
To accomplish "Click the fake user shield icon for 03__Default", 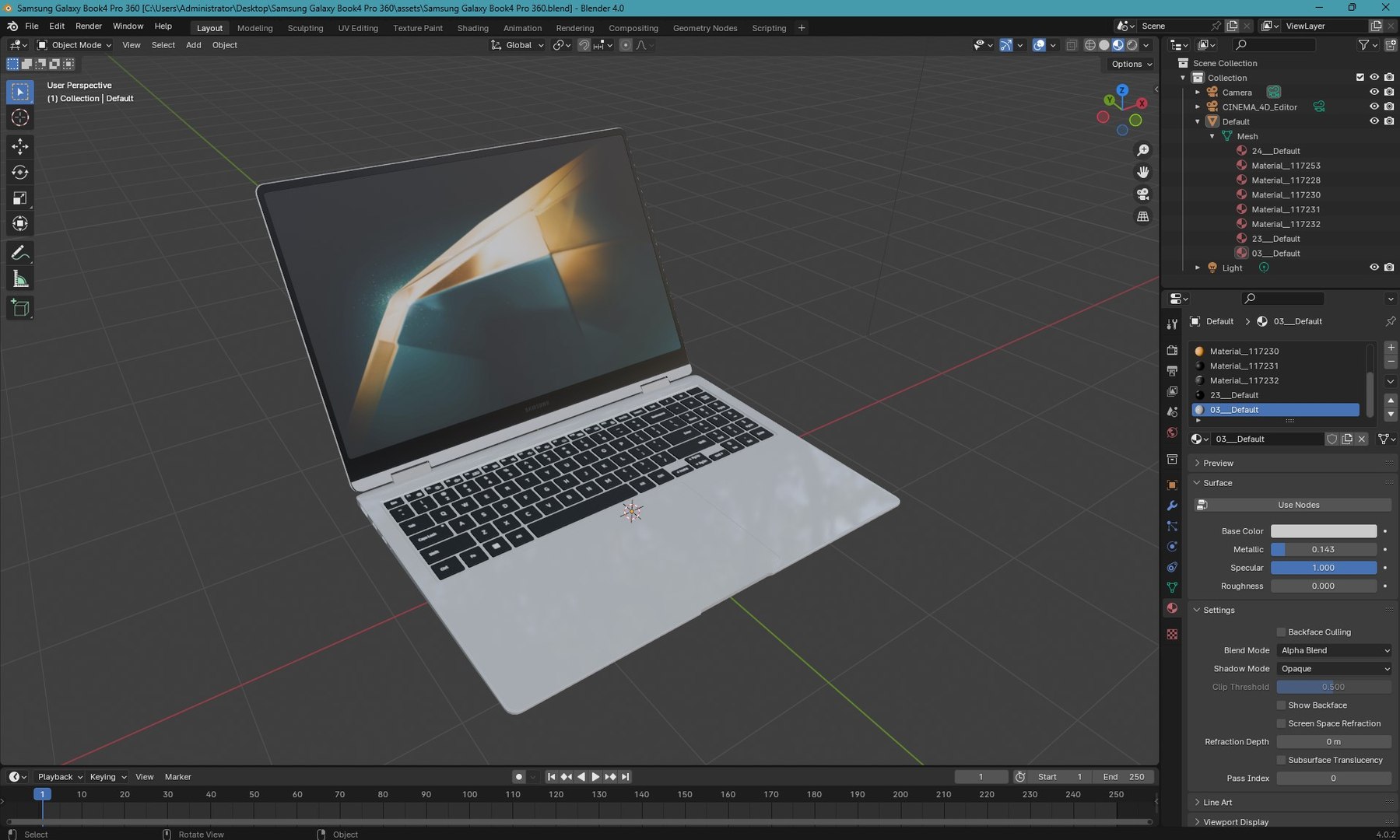I will [1332, 439].
